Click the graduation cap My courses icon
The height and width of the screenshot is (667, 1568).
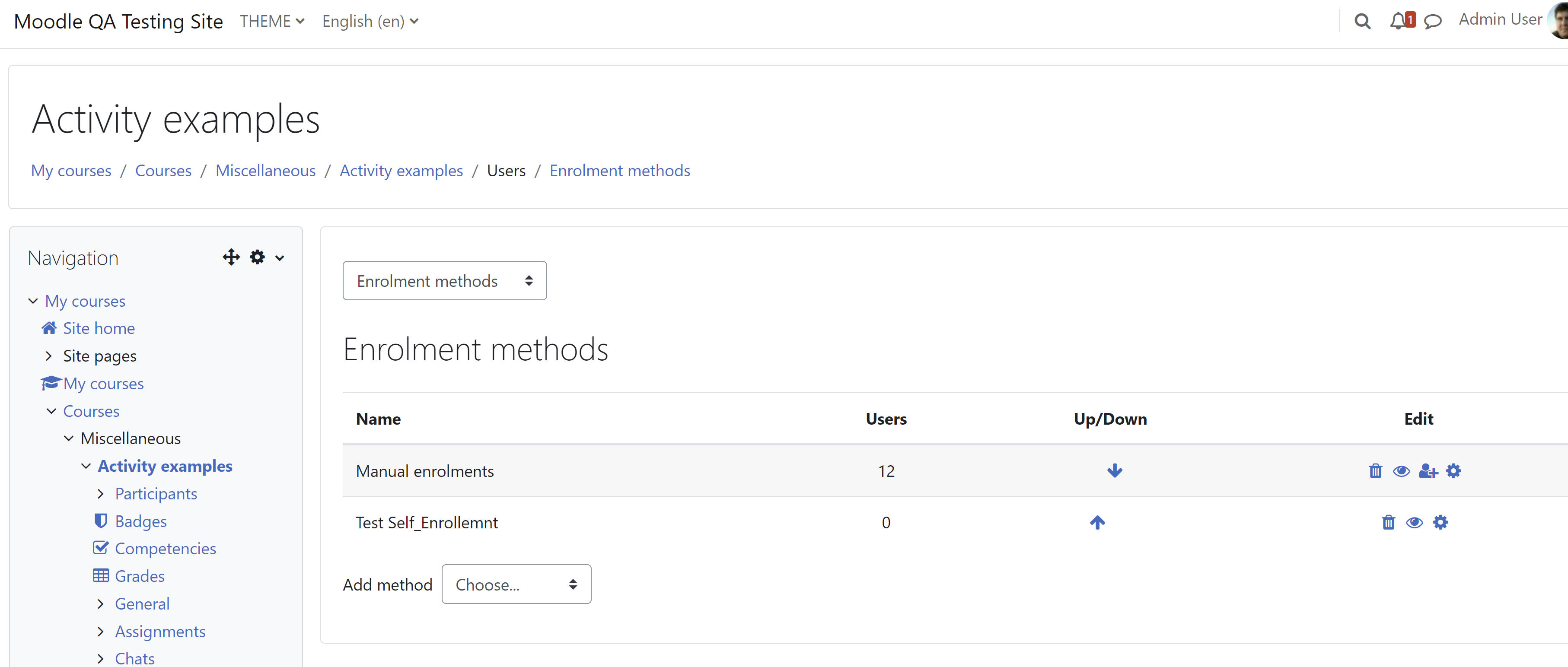tap(51, 383)
